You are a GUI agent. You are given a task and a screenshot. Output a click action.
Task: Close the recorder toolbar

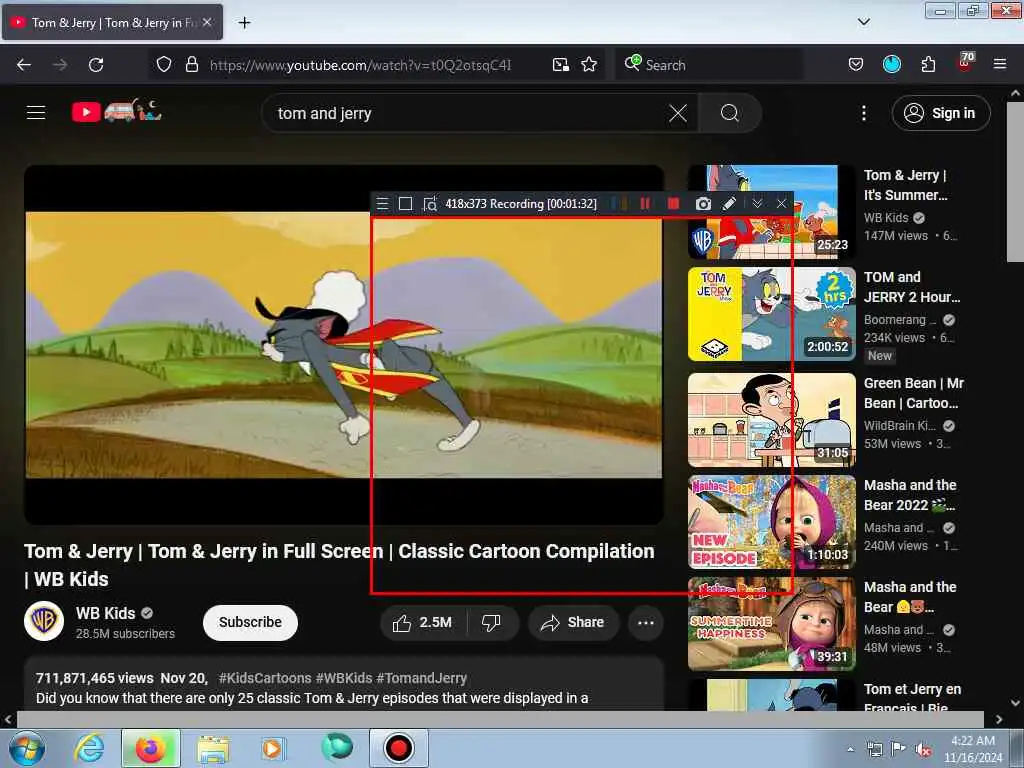click(x=781, y=204)
